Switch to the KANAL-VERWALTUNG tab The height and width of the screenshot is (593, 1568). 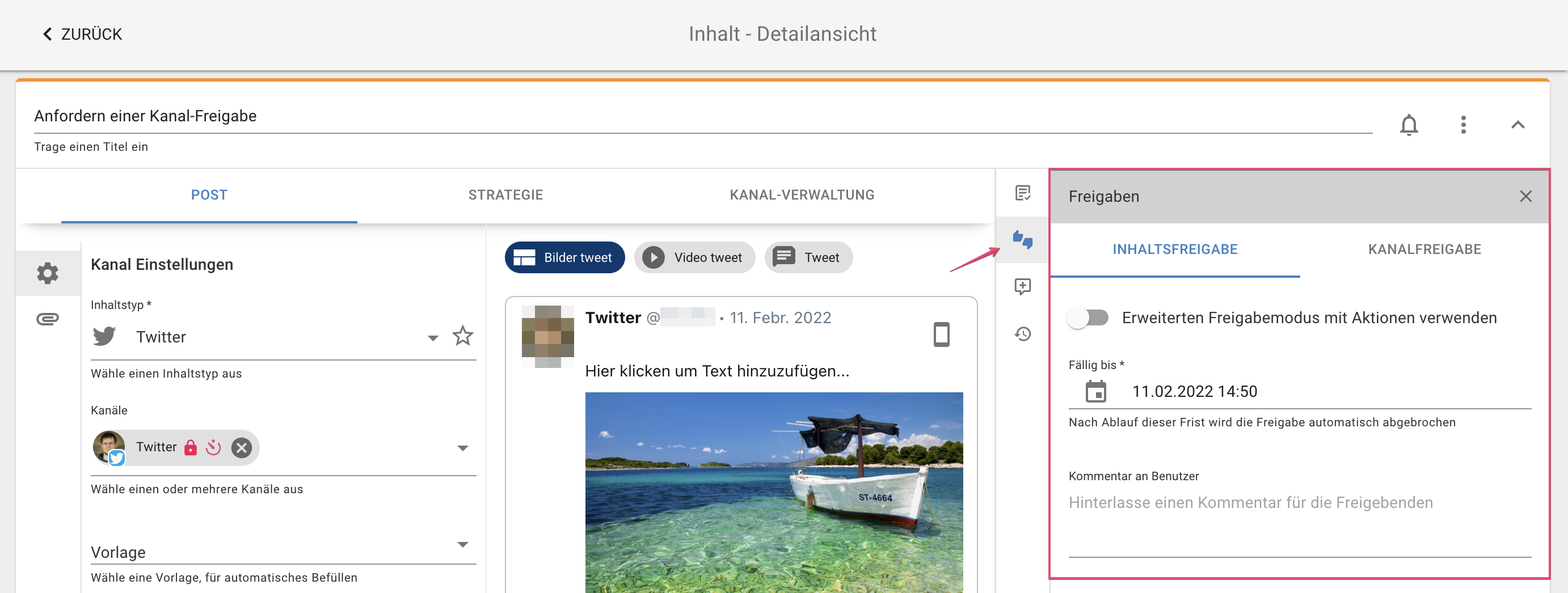tap(802, 195)
